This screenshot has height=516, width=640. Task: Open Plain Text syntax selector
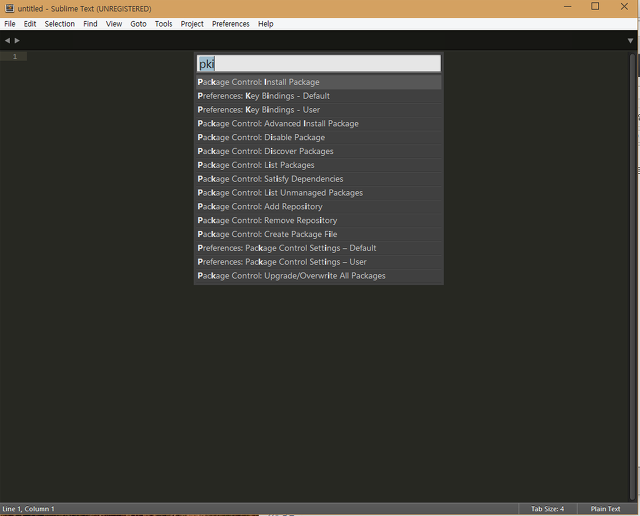click(x=605, y=509)
